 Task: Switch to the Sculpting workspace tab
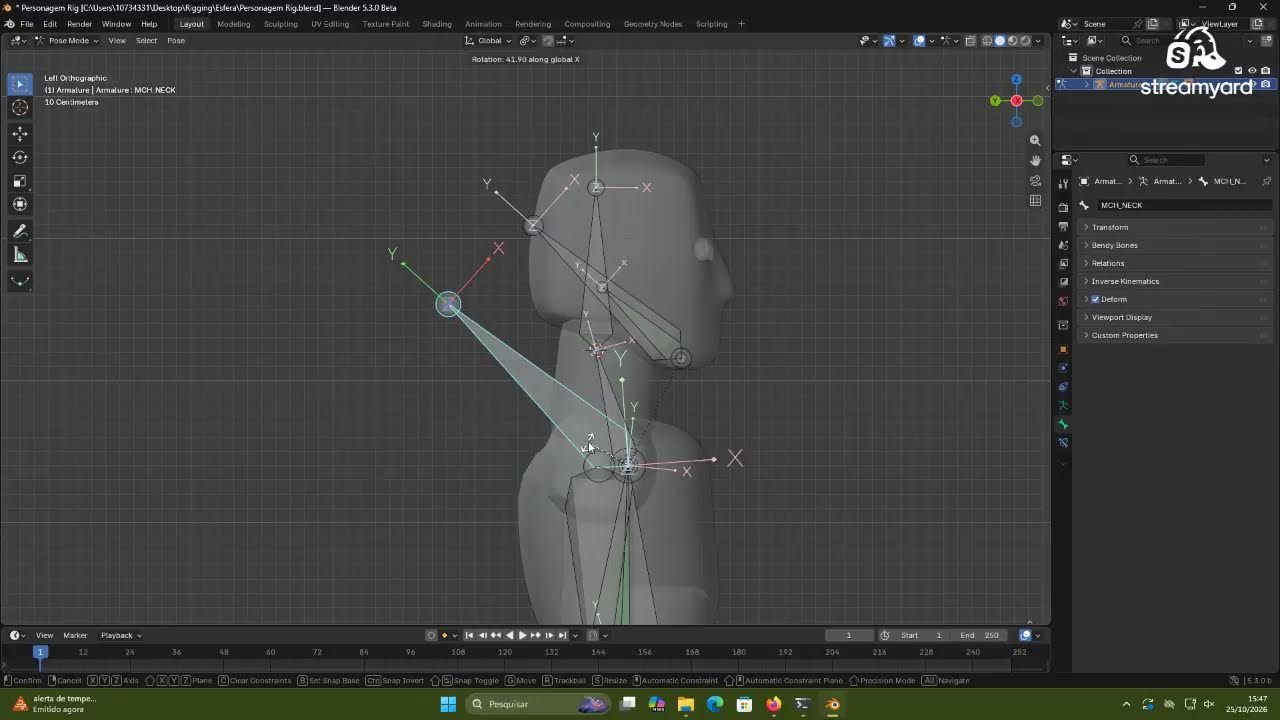click(280, 24)
